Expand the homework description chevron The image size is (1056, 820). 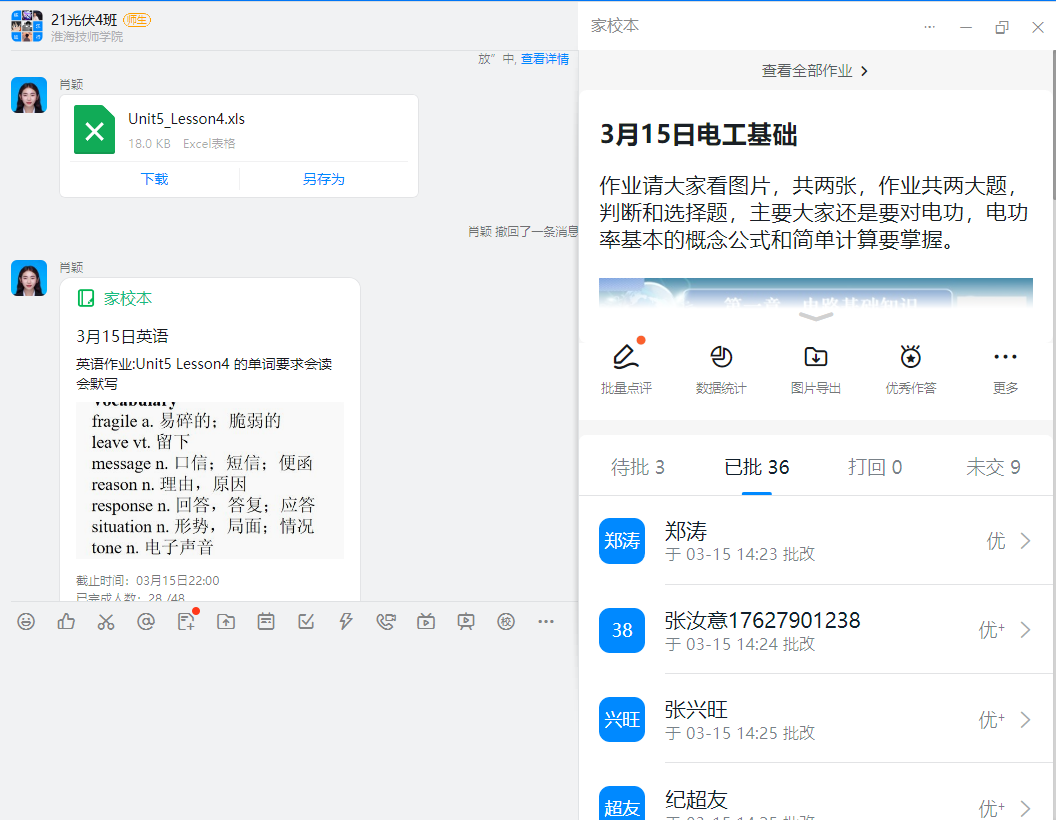(816, 317)
